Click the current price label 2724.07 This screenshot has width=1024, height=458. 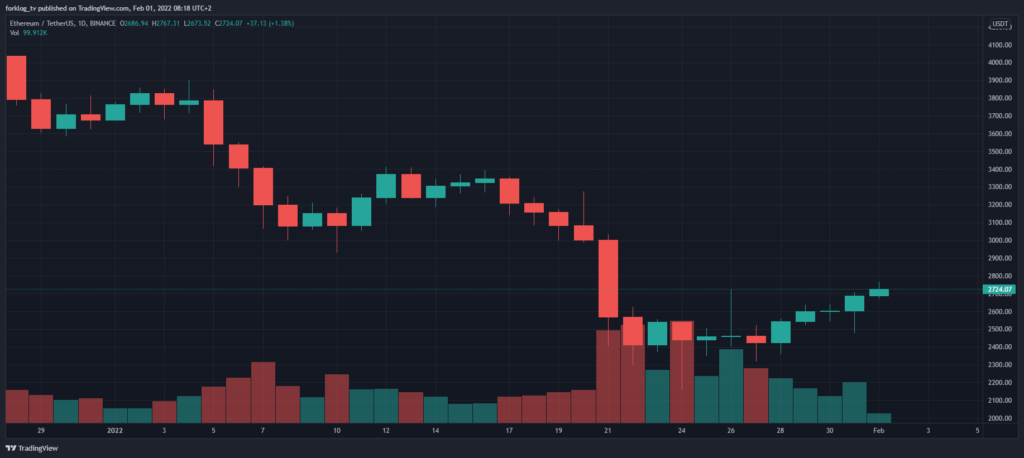coord(997,290)
